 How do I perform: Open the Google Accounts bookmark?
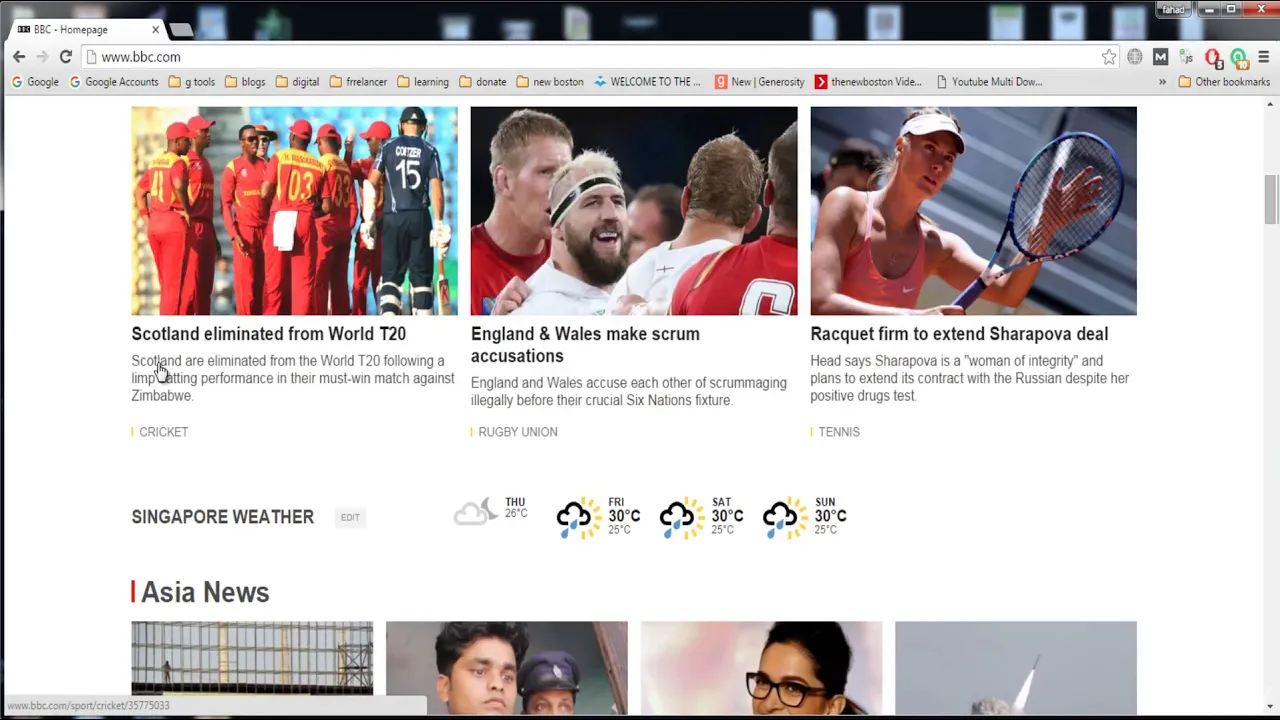pyautogui.click(x=114, y=82)
